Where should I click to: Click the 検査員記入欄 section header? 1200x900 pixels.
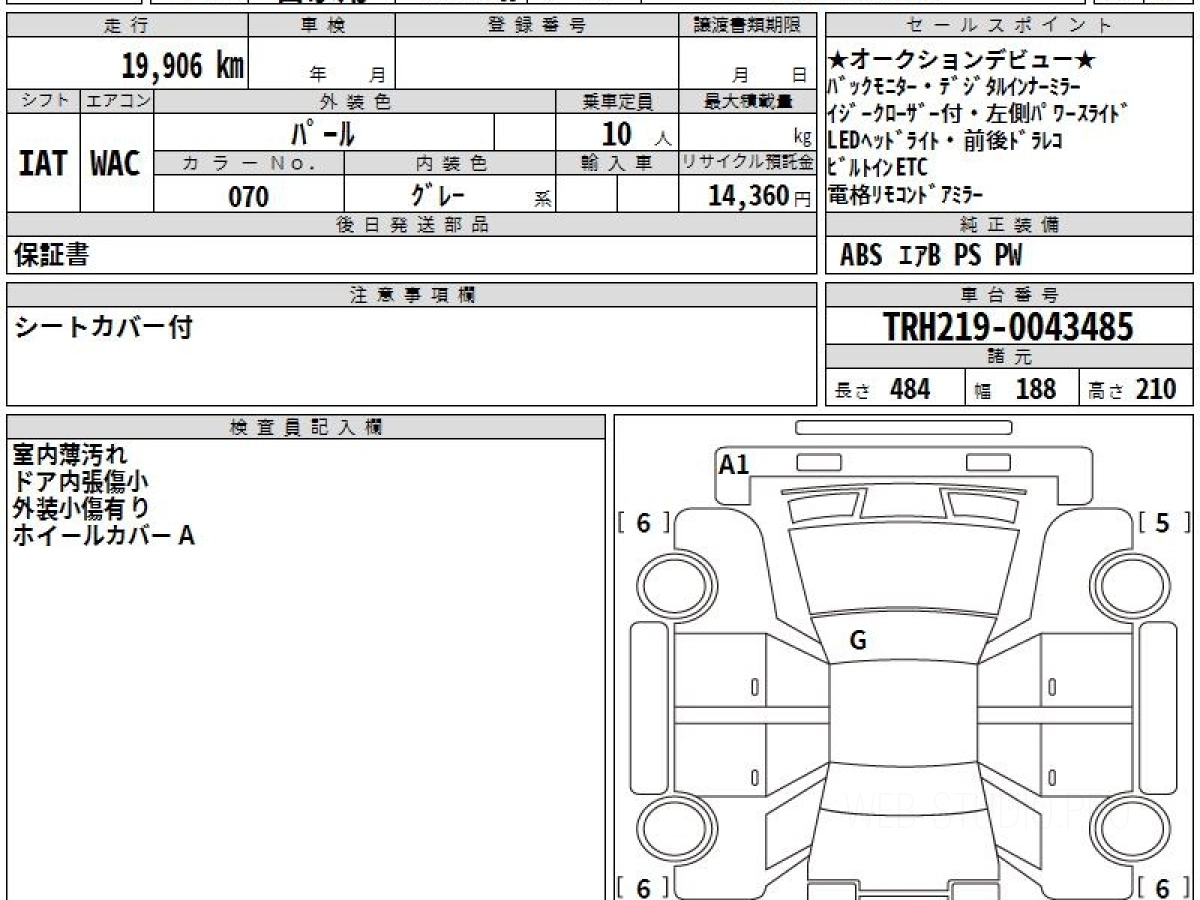[x=306, y=427]
